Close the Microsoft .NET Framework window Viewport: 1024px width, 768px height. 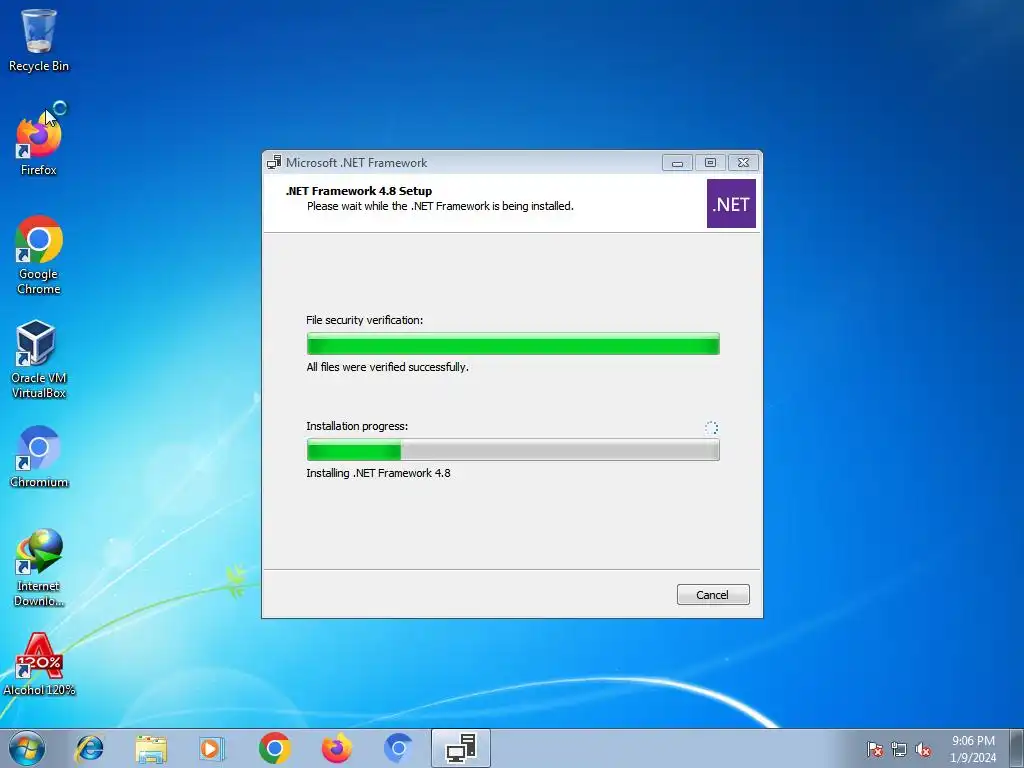pos(743,163)
